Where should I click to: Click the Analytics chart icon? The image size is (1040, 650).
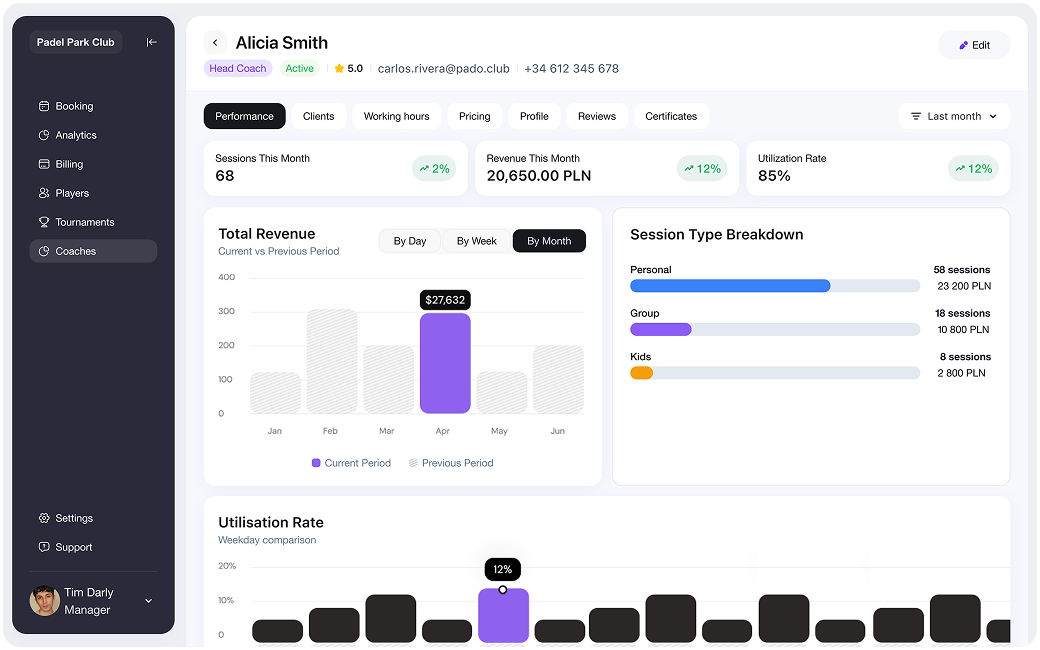pos(44,135)
